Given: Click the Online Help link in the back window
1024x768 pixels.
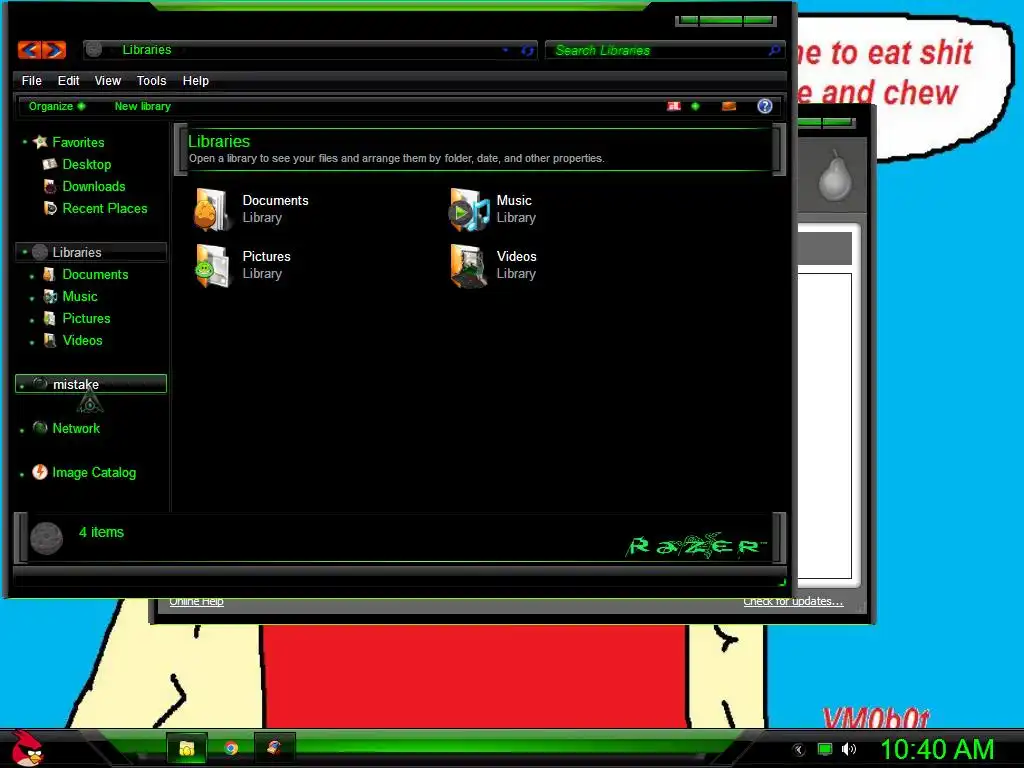Looking at the screenshot, I should tap(197, 601).
